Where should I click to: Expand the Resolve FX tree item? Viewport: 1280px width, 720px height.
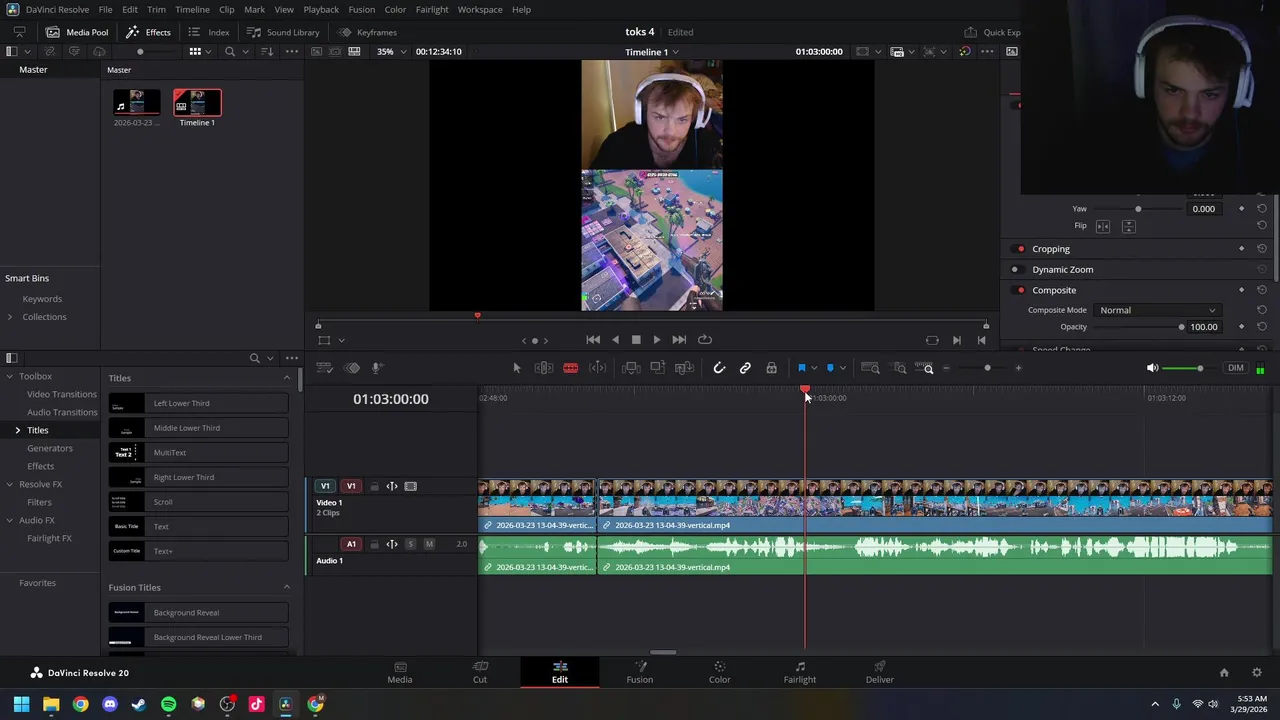(x=10, y=484)
